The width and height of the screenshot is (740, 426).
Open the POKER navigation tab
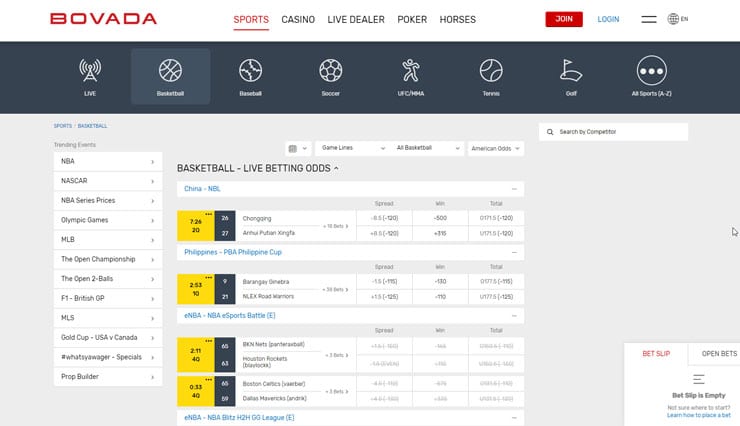[412, 20]
